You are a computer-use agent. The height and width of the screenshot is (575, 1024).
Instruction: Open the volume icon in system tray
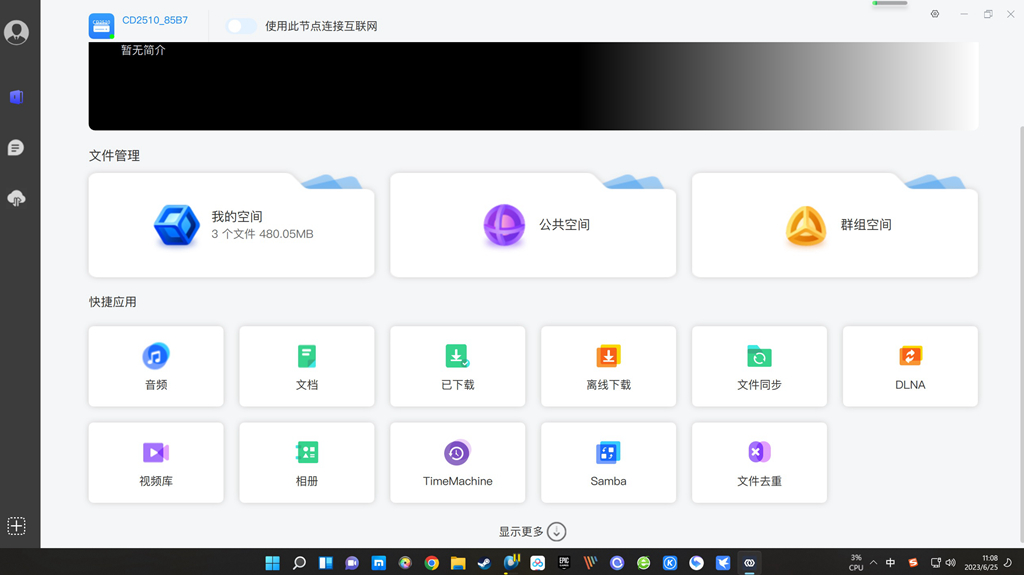pos(951,563)
